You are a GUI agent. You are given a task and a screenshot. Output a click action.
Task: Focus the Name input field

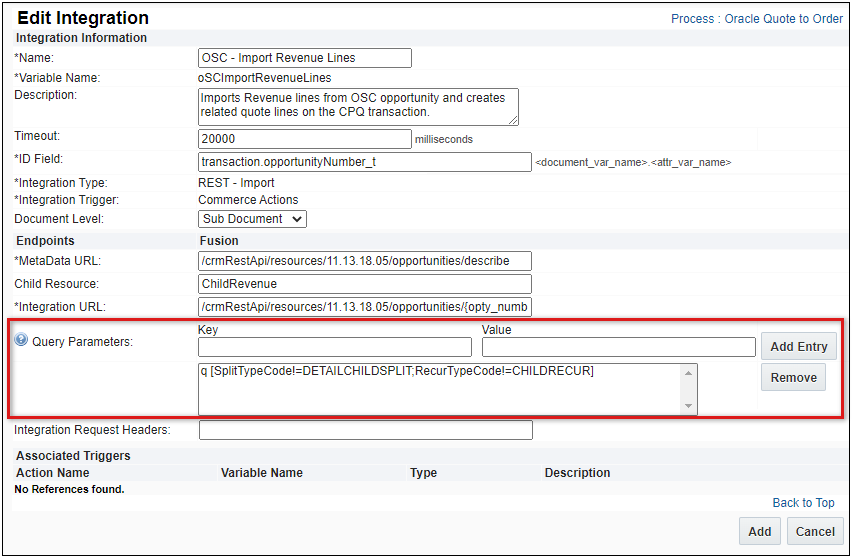305,58
